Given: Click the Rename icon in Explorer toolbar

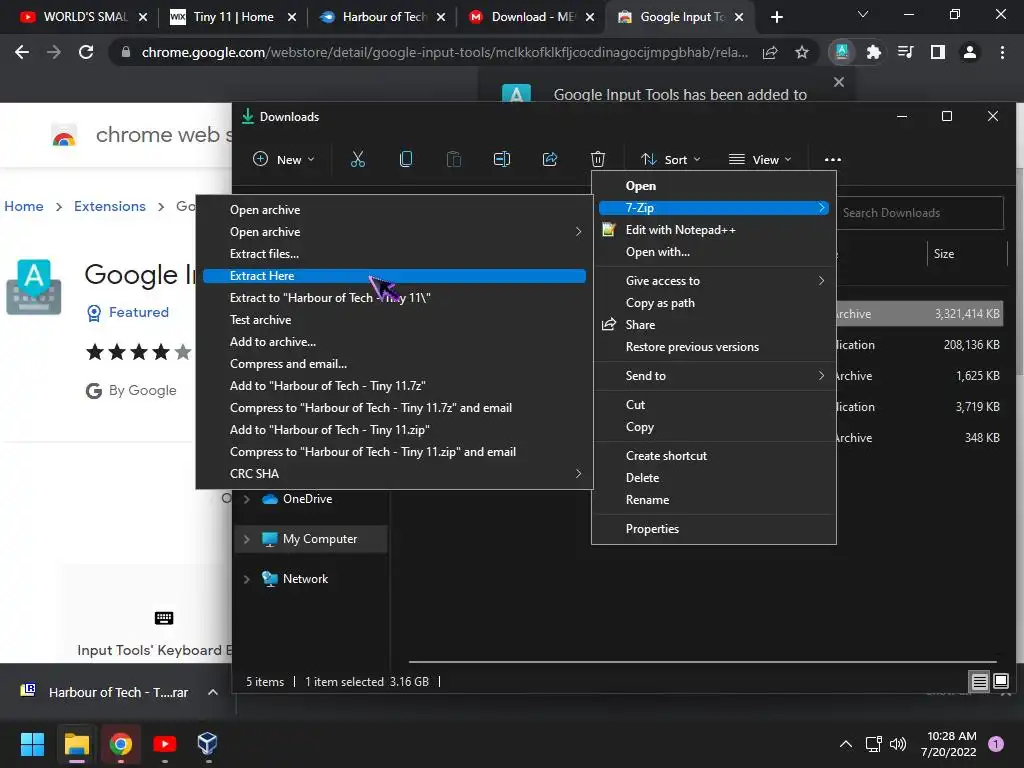Looking at the screenshot, I should pyautogui.click(x=502, y=159).
